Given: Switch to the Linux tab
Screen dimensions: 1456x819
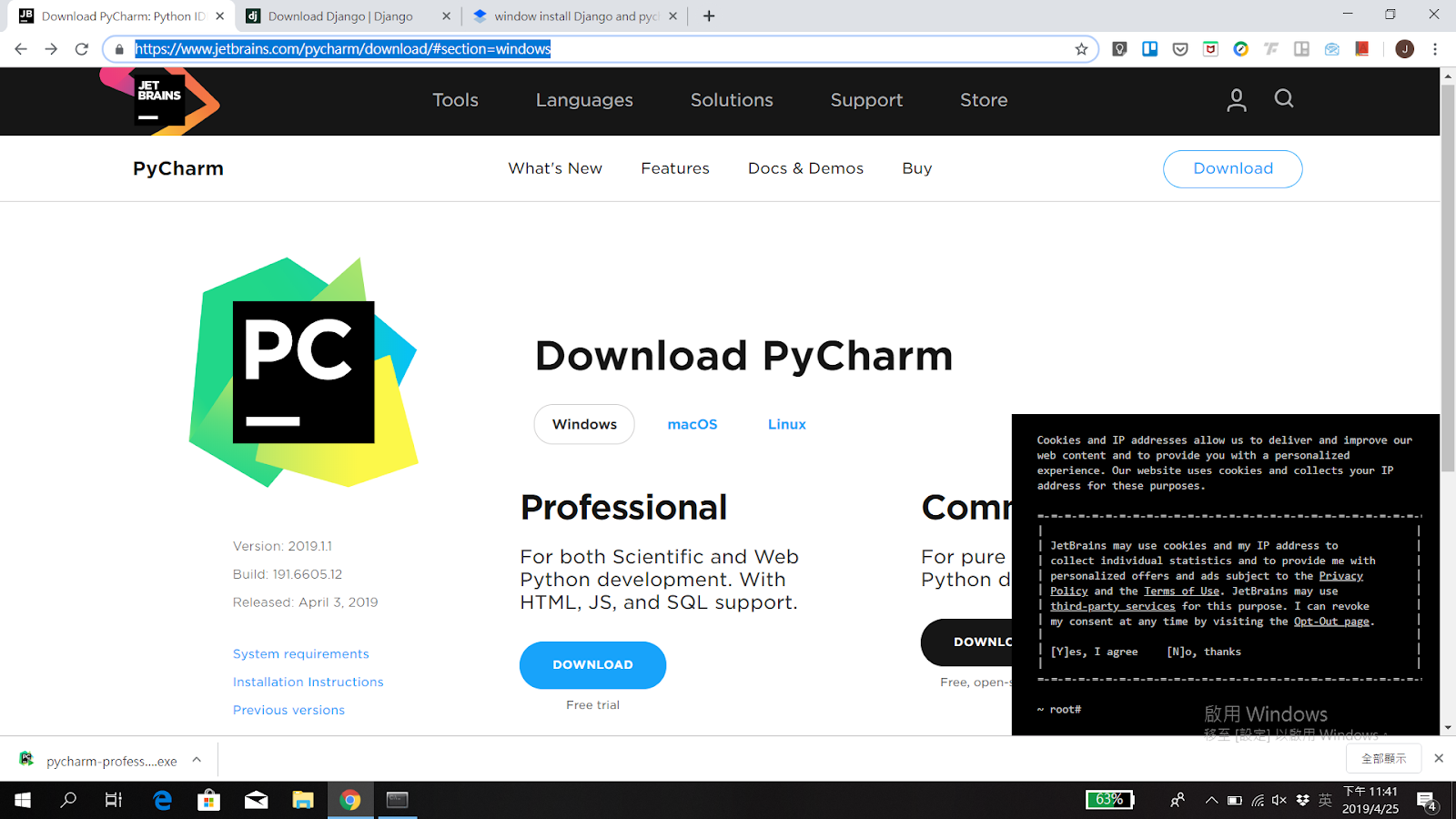Looking at the screenshot, I should click(x=787, y=424).
